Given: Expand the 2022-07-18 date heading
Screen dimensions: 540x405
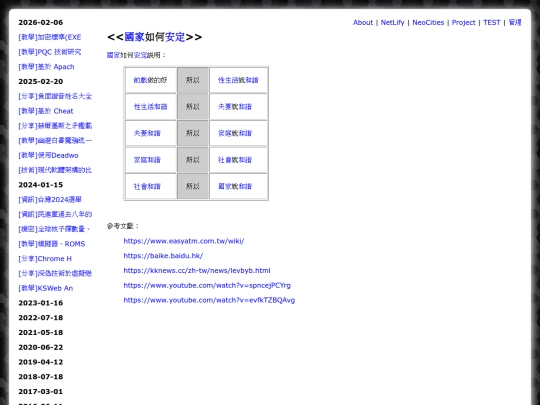Looking at the screenshot, I should (41, 318).
